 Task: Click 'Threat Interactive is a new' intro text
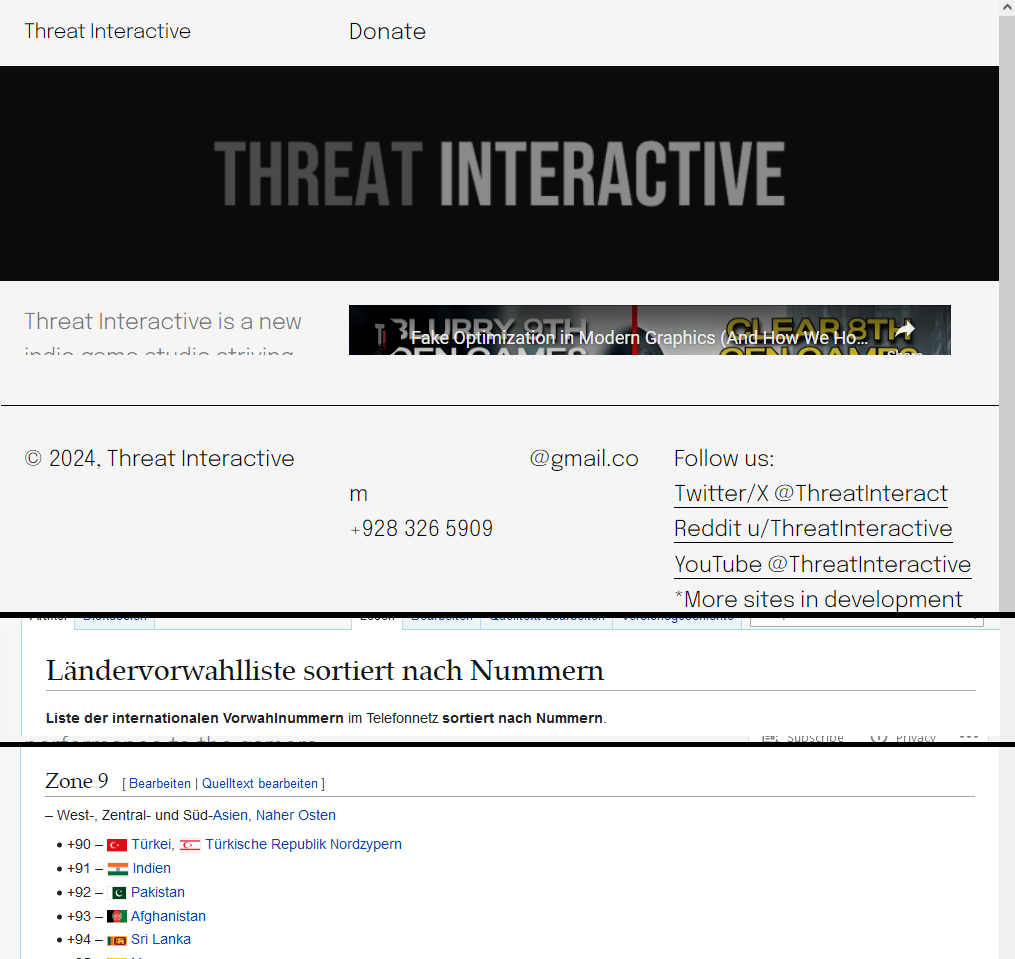tap(163, 321)
